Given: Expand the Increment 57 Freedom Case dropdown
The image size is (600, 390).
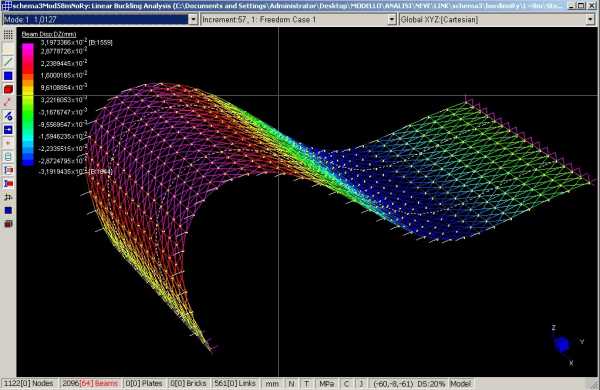Looking at the screenshot, I should click(x=391, y=20).
